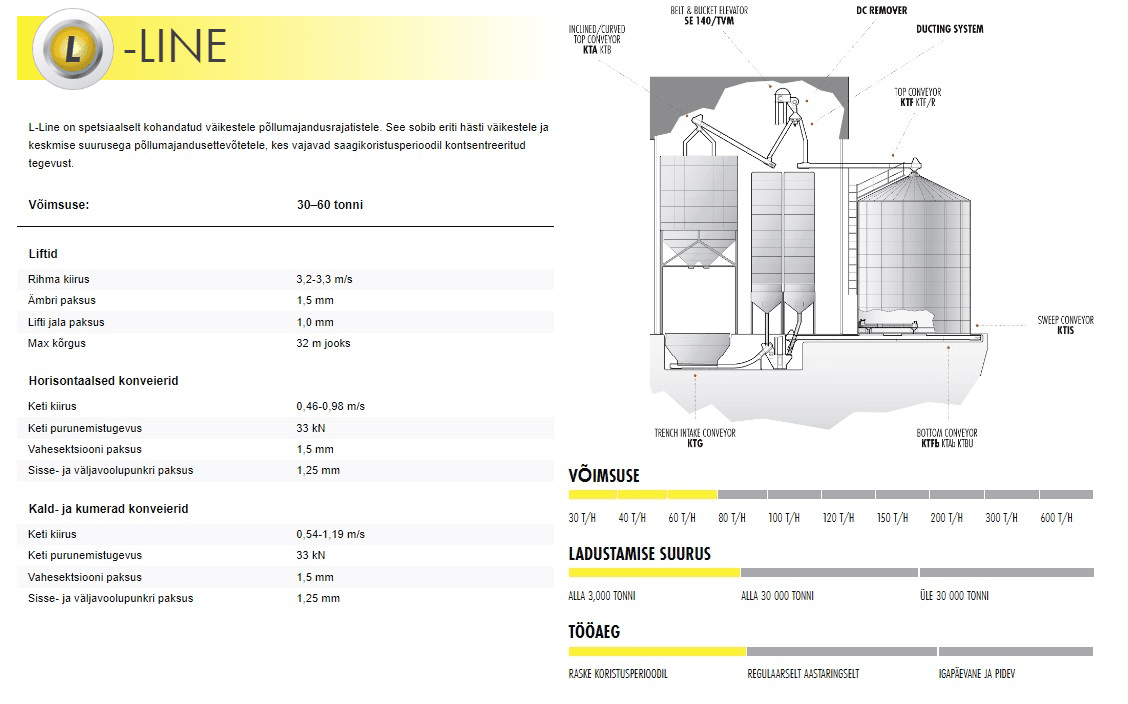Screen dimensions: 1128x704
Task: Click the 'Liftid' section heading
Action: coord(43,254)
